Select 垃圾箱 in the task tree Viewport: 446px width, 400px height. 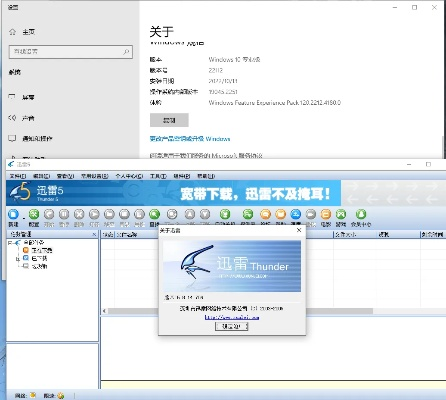coord(39,266)
